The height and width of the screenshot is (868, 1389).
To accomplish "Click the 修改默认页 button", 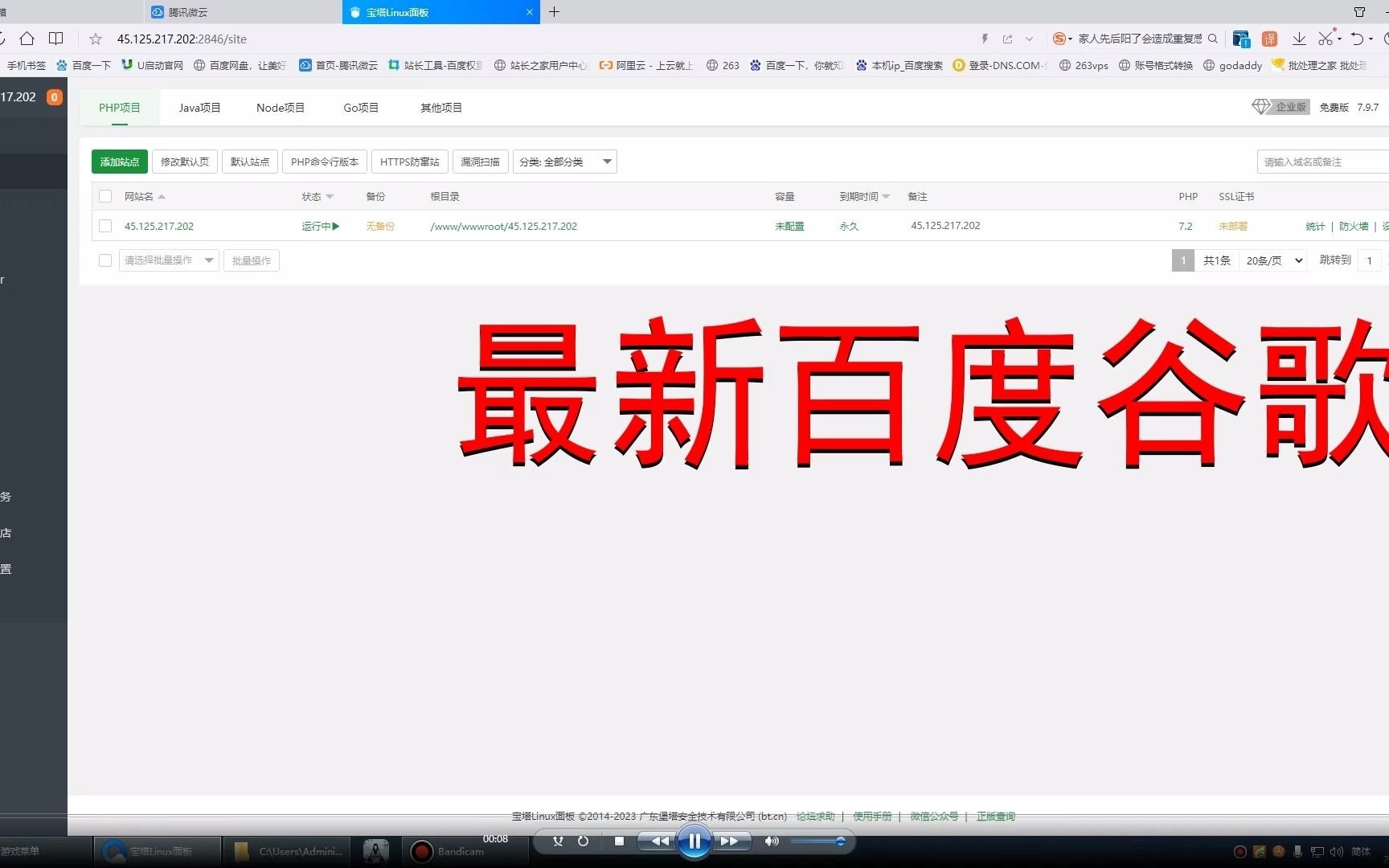I will [x=185, y=162].
